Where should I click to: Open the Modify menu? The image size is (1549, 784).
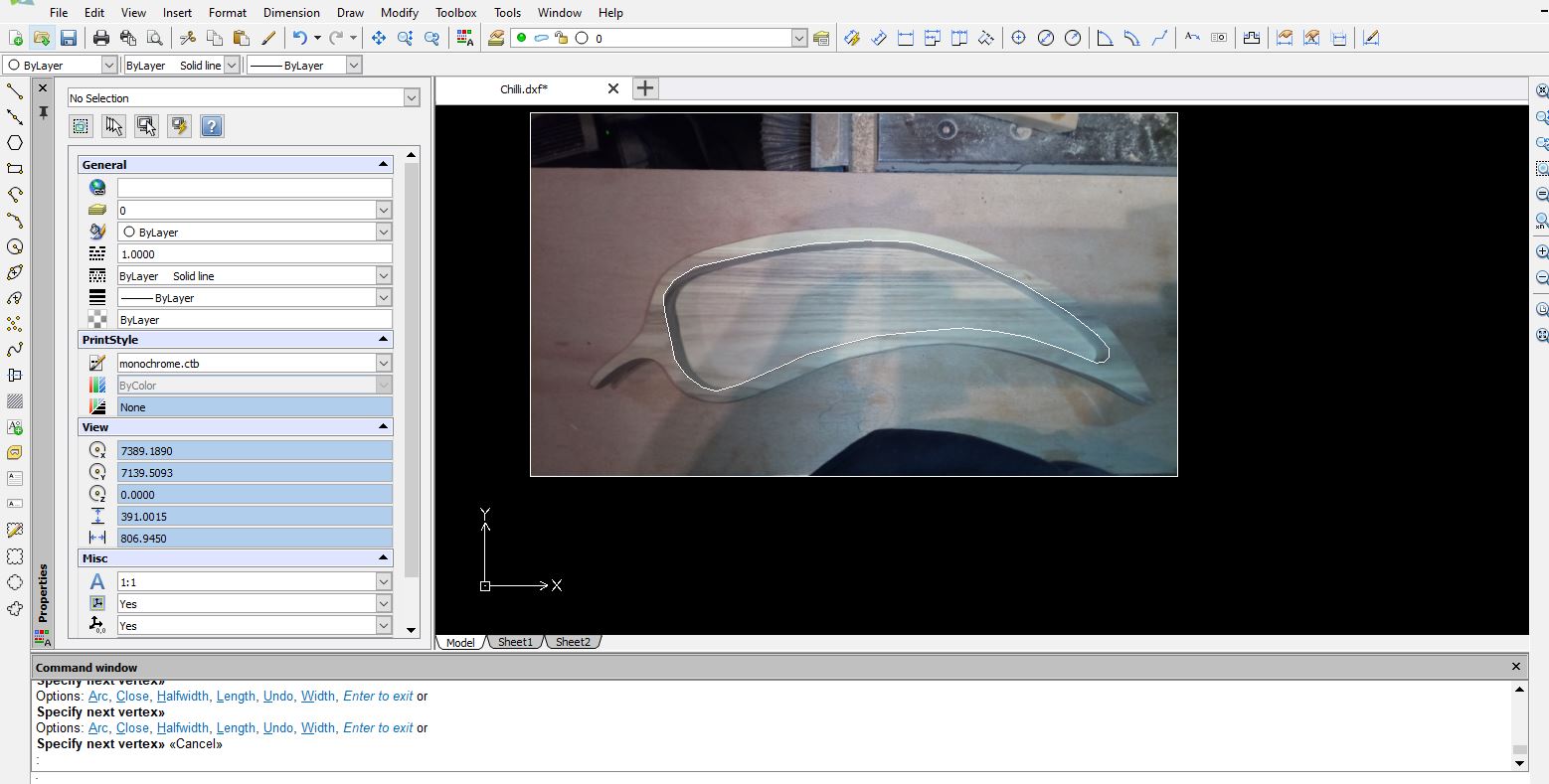pyautogui.click(x=400, y=13)
